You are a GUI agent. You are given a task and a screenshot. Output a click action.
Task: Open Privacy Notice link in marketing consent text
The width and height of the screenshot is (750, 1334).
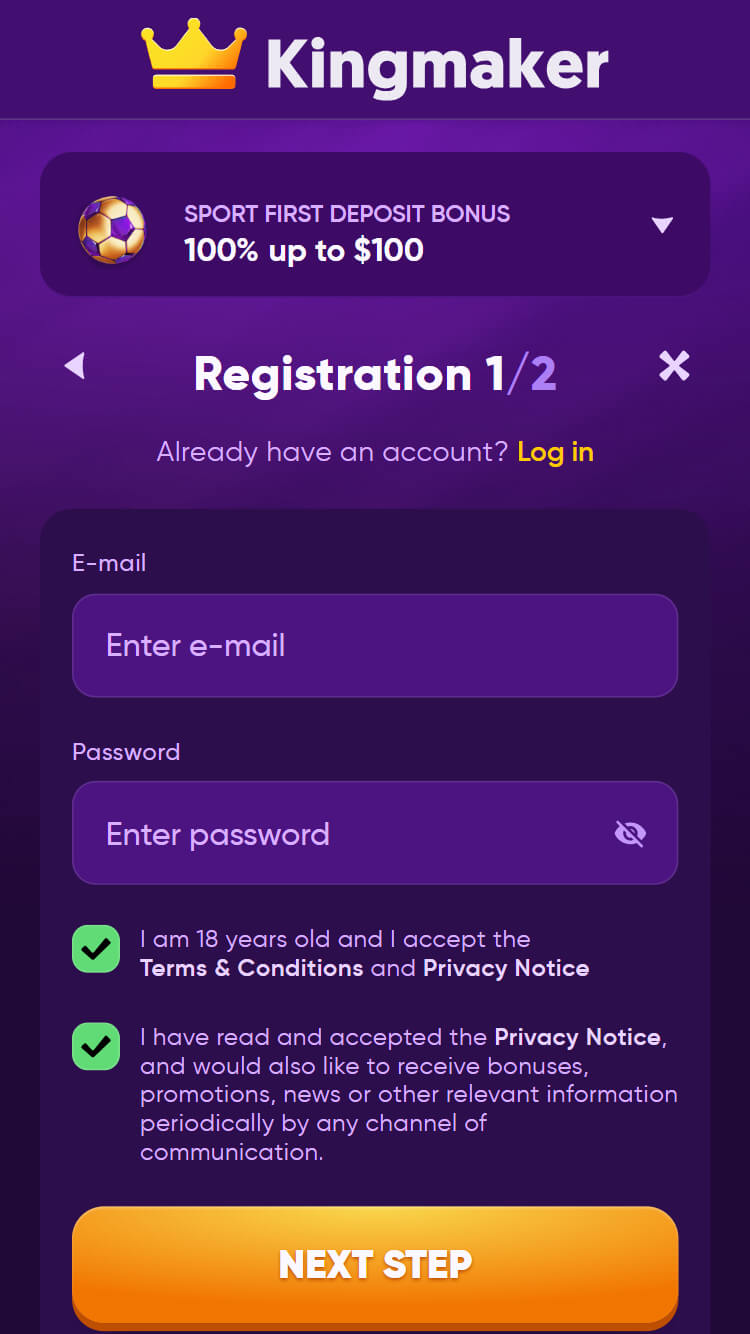[x=578, y=1036]
